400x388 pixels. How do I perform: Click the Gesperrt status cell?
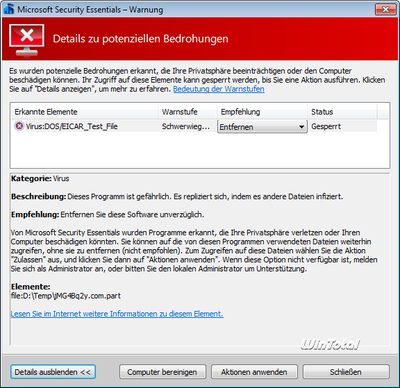(x=326, y=126)
